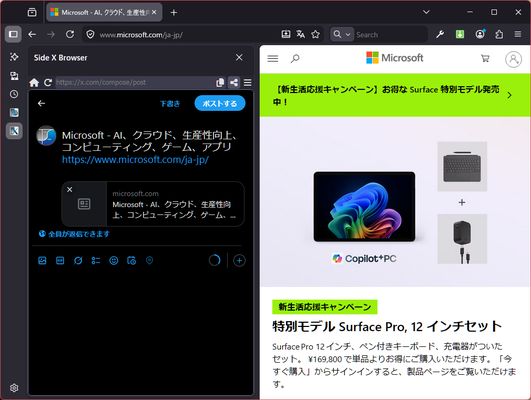Click the Surface keyboard thumbnail image
The height and width of the screenshot is (400, 531).
[x=462, y=167]
